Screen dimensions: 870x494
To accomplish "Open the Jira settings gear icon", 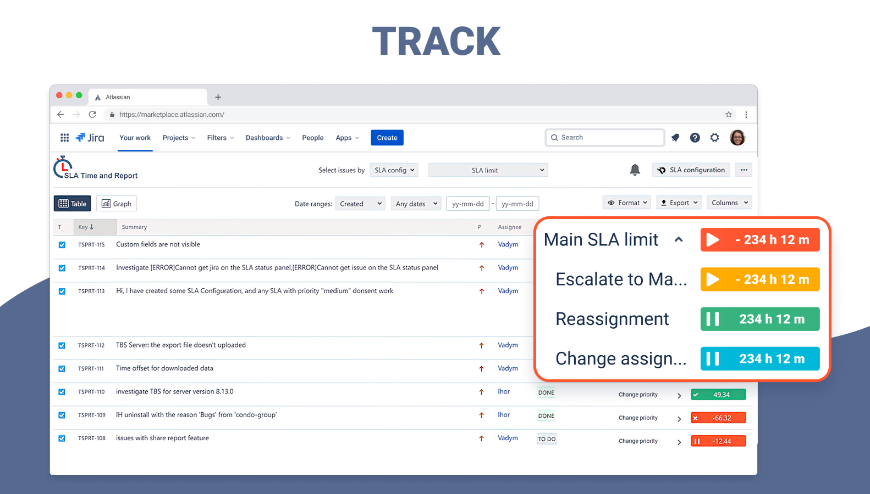I will pos(715,138).
